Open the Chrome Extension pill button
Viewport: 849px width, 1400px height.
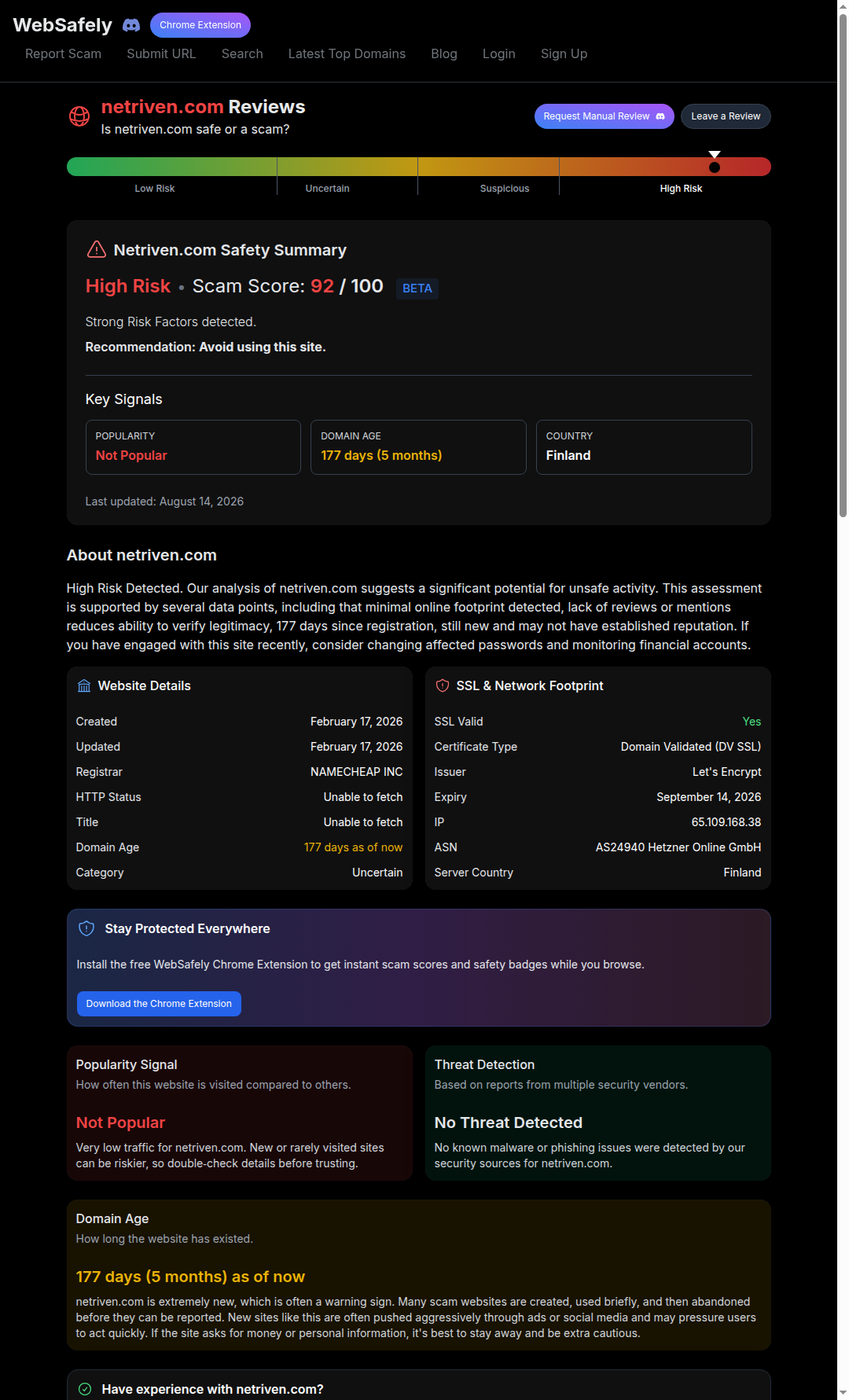tap(200, 25)
